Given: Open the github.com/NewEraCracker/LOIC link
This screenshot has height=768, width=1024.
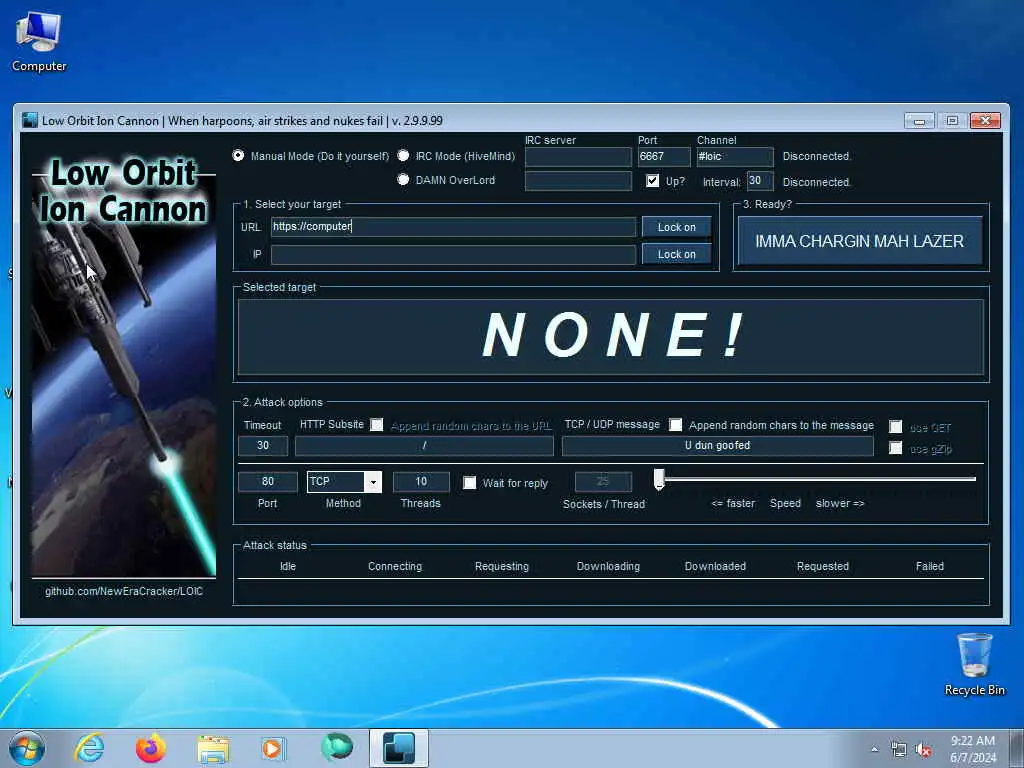Looking at the screenshot, I should pyautogui.click(x=124, y=591).
